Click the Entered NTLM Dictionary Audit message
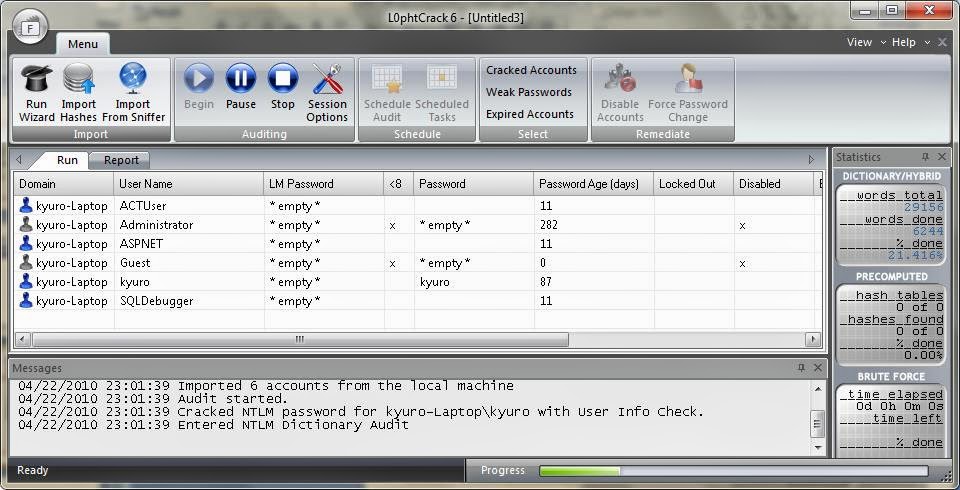The height and width of the screenshot is (490, 960). coord(213,424)
